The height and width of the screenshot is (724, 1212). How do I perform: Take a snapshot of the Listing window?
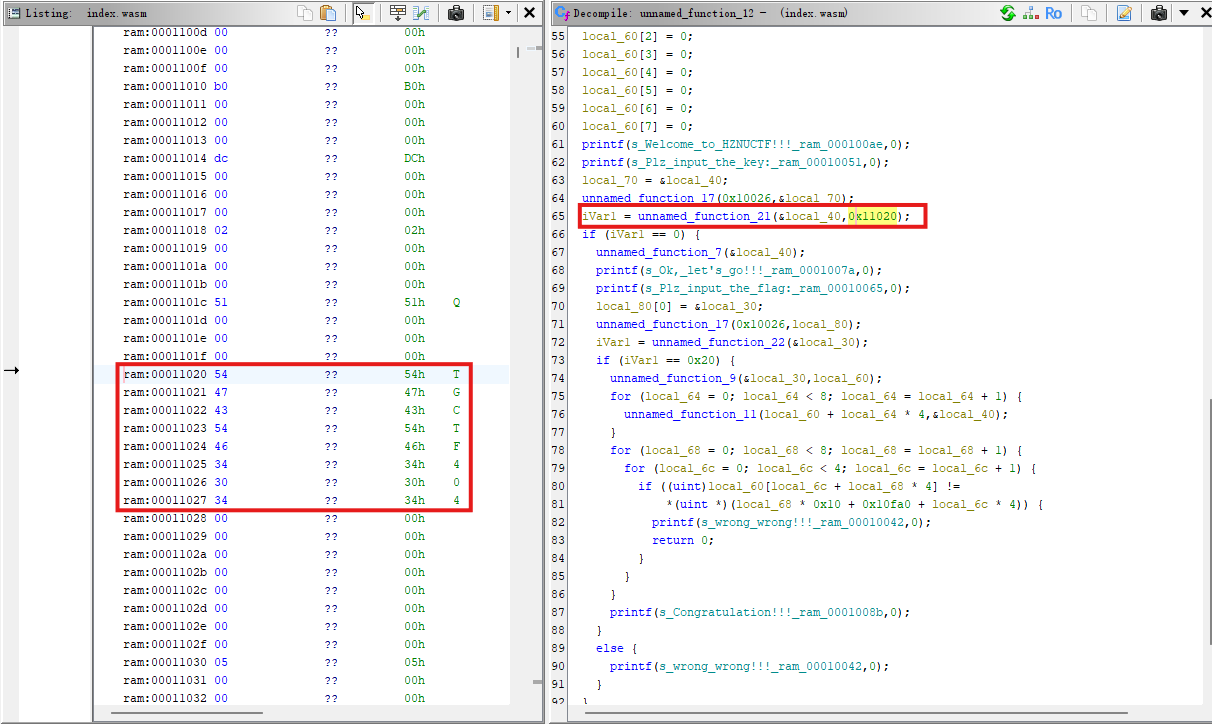pyautogui.click(x=456, y=13)
